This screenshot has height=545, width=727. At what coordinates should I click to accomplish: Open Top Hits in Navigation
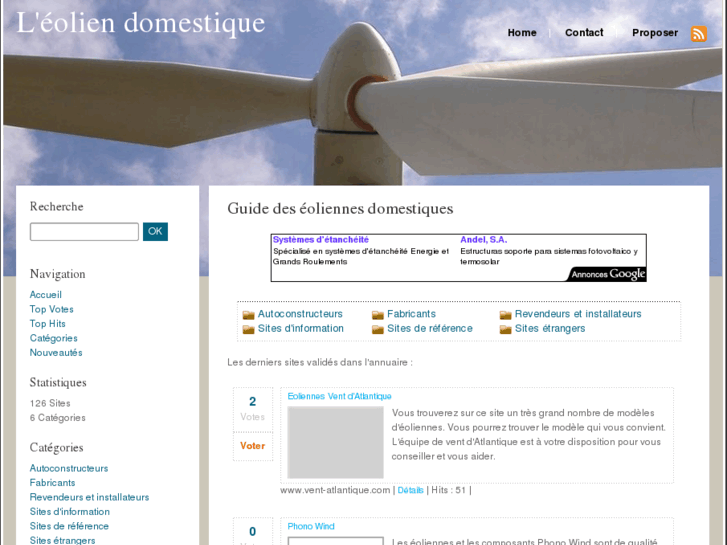click(47, 323)
